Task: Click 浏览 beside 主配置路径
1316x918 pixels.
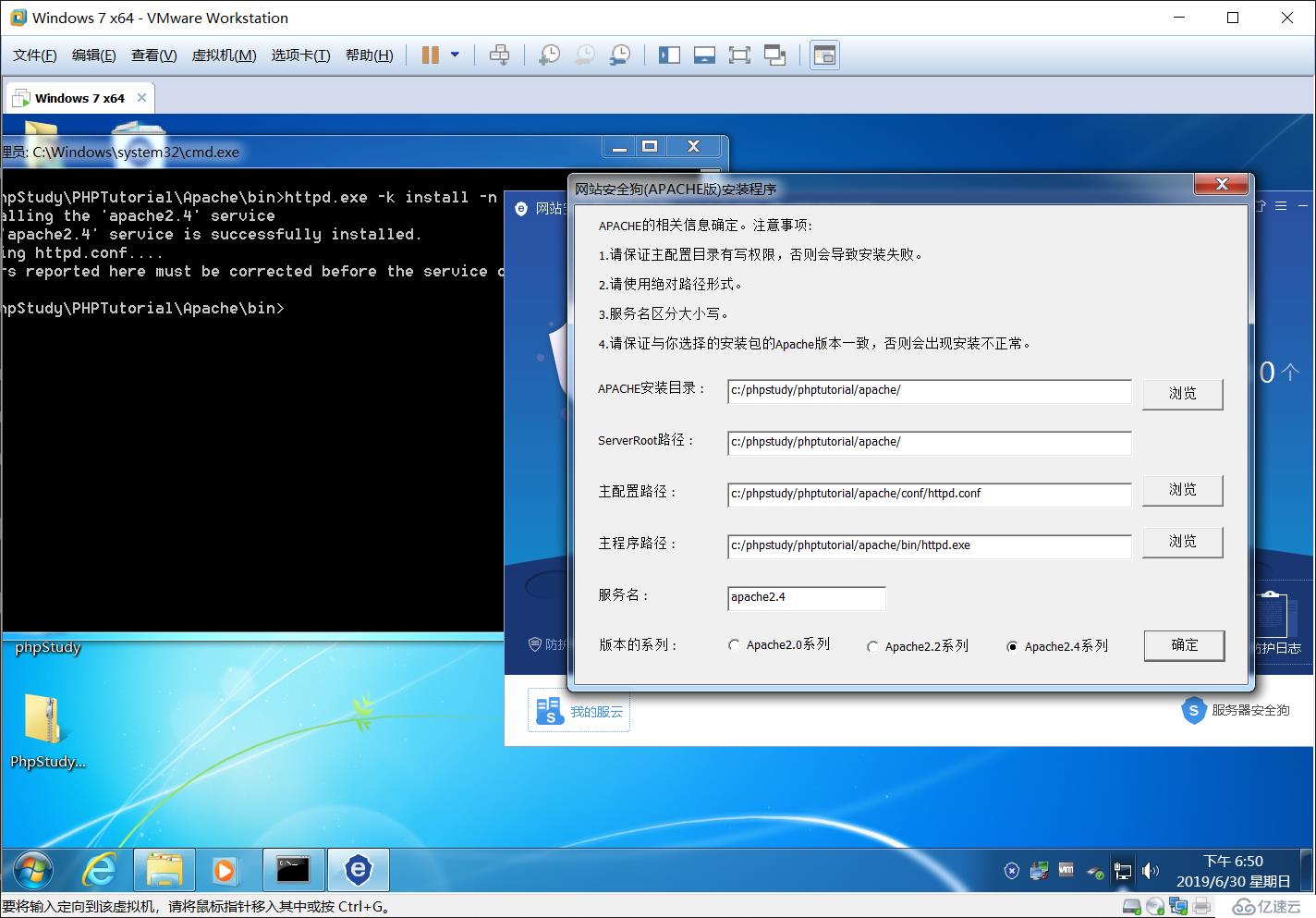Action: (1183, 489)
